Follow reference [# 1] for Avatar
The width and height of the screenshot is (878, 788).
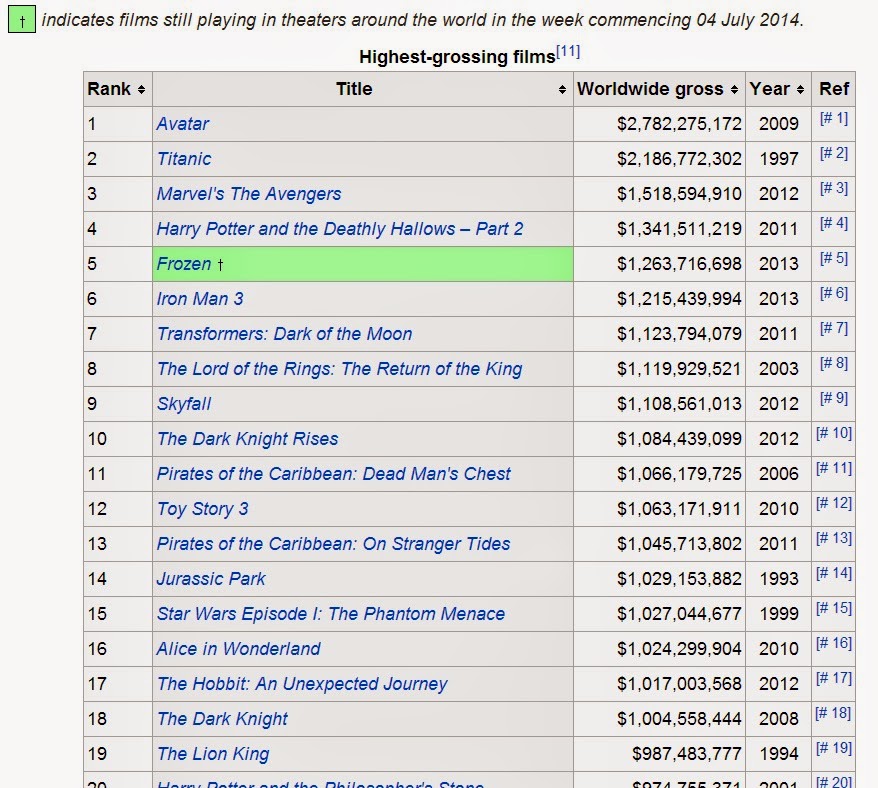[834, 118]
